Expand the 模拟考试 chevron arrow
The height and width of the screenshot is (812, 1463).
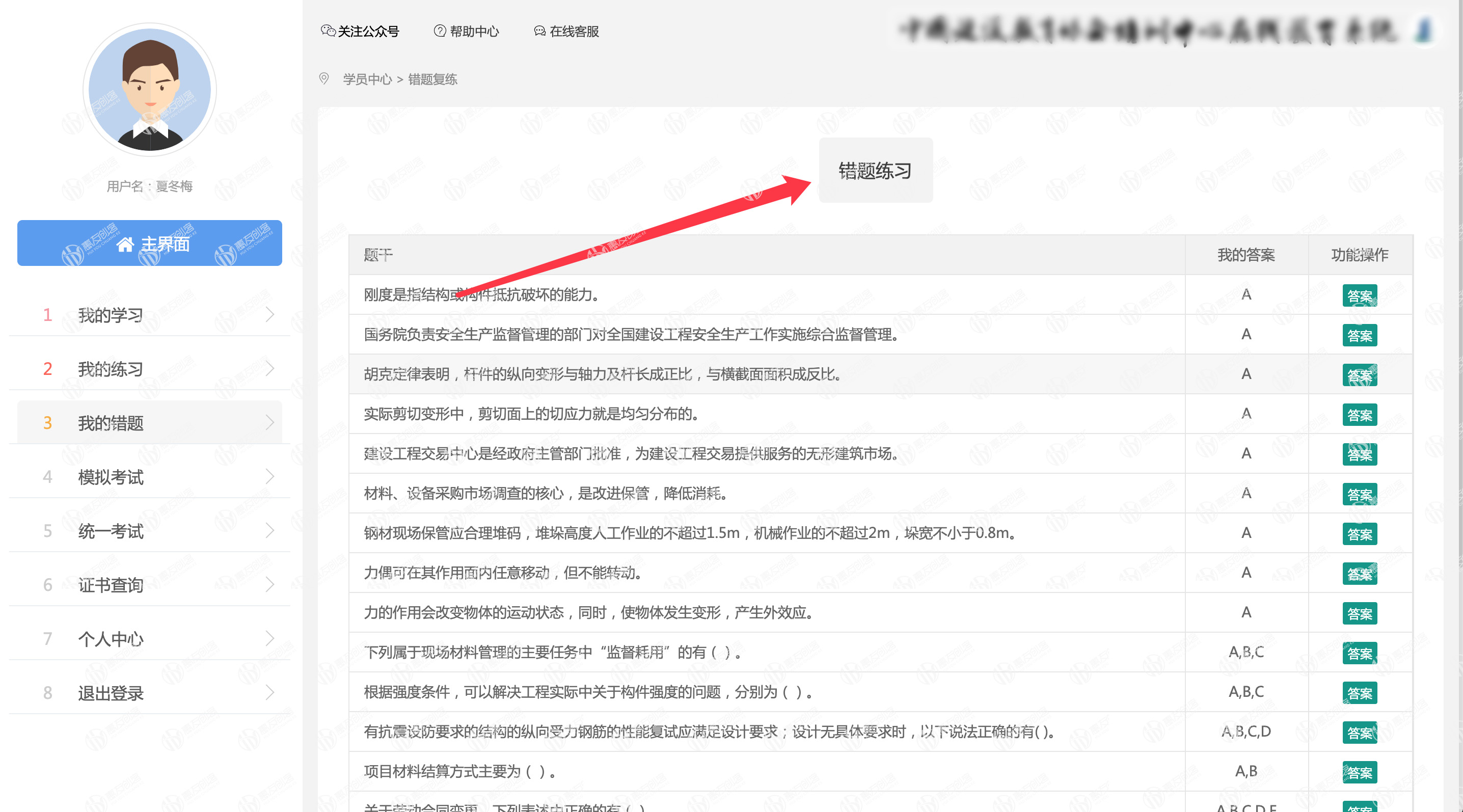(270, 476)
